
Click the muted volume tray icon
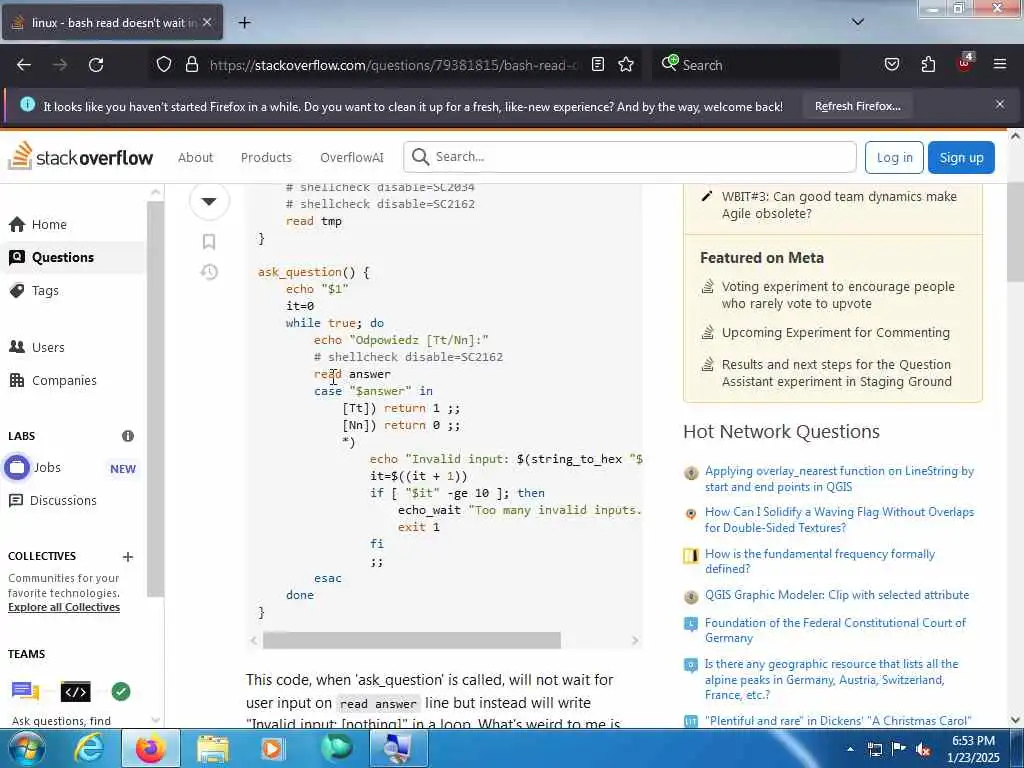[923, 750]
